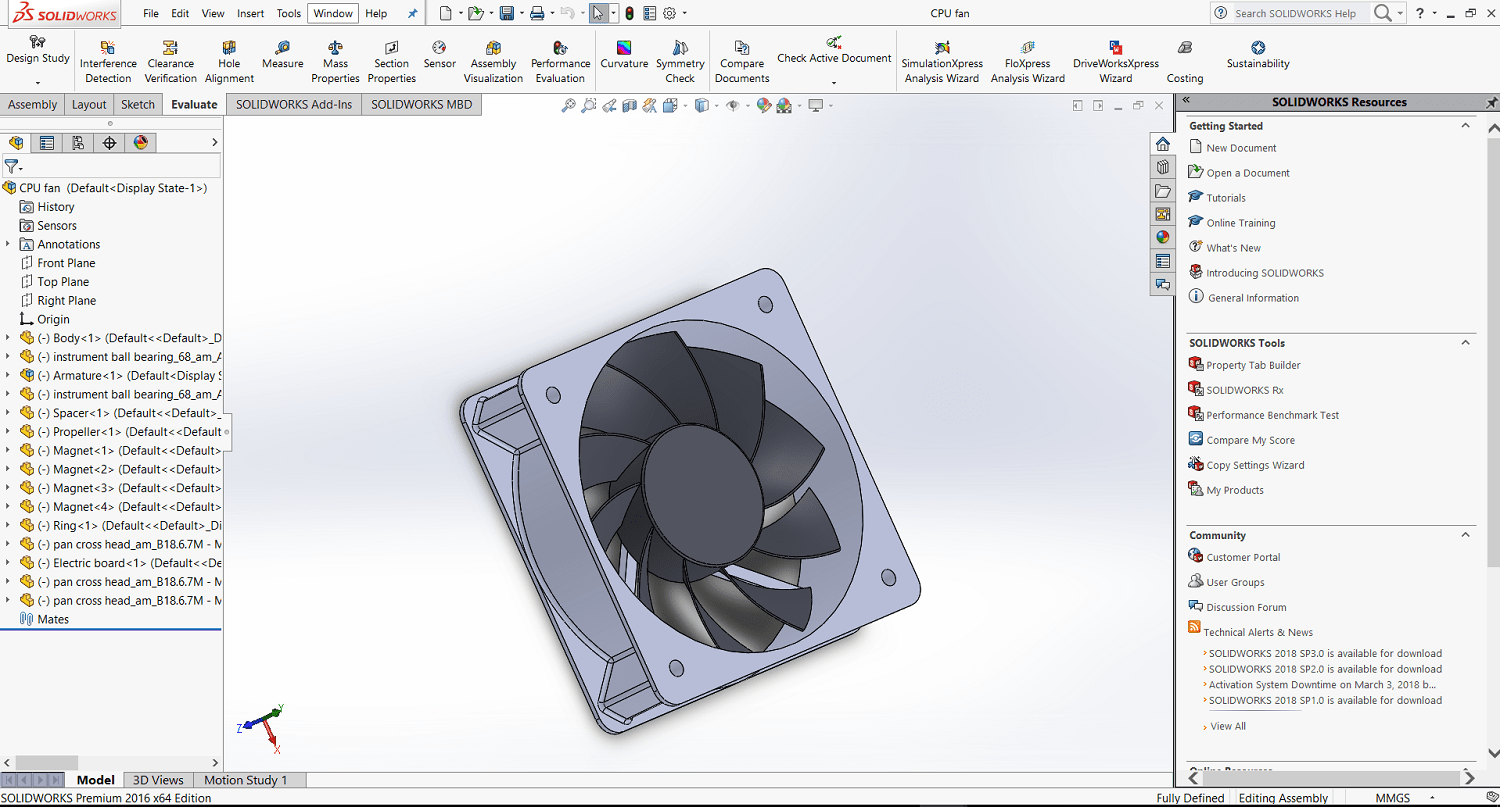This screenshot has height=807, width=1500.
Task: Open the Window menu
Action: coord(332,13)
